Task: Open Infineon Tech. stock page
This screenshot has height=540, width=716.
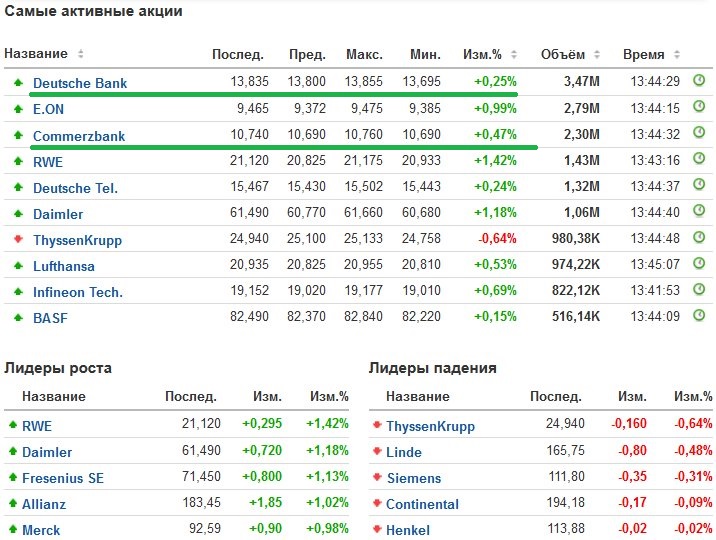Action: point(78,291)
